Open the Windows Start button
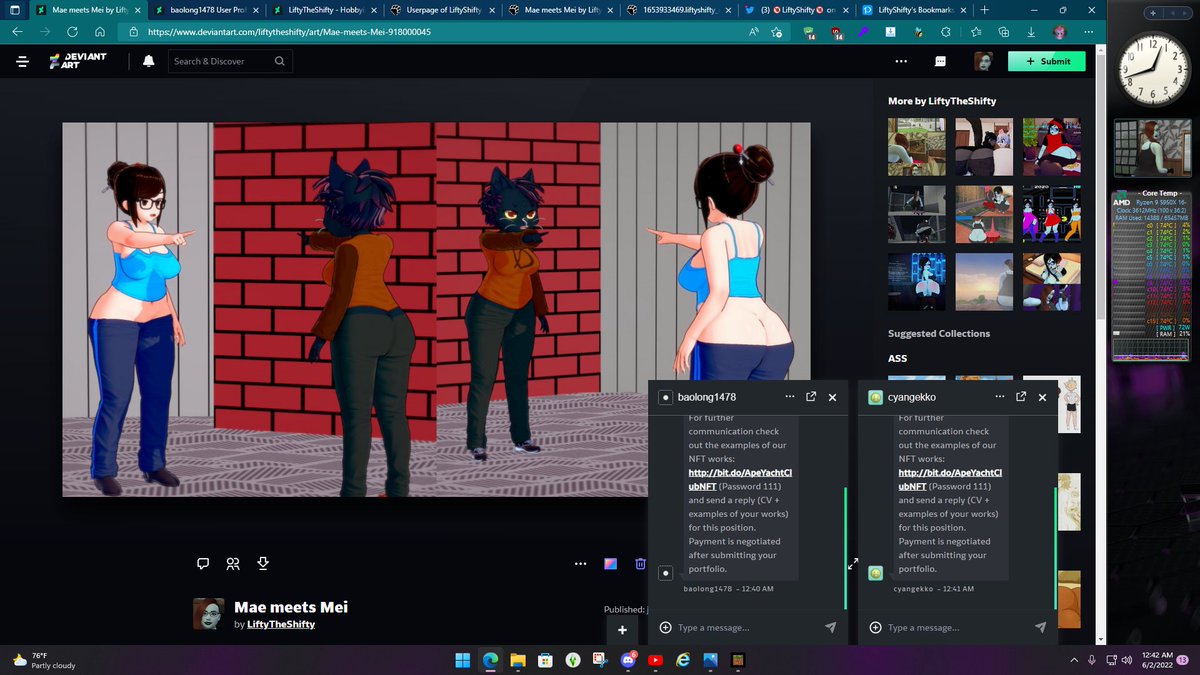 pyautogui.click(x=463, y=660)
